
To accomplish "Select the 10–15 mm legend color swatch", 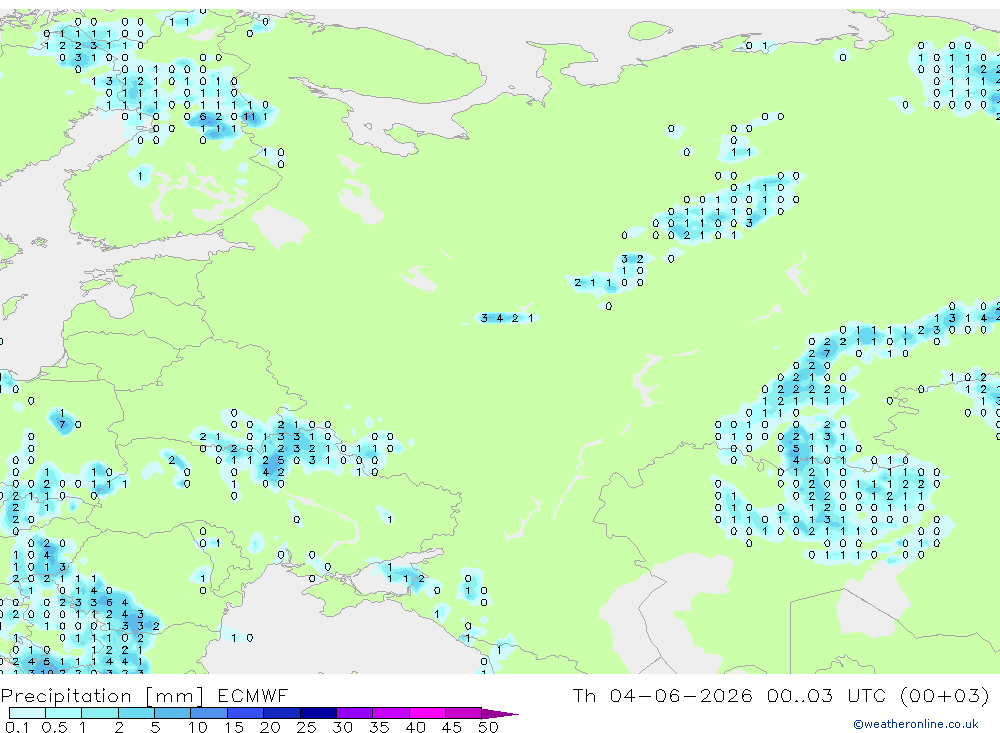I will [209, 713].
